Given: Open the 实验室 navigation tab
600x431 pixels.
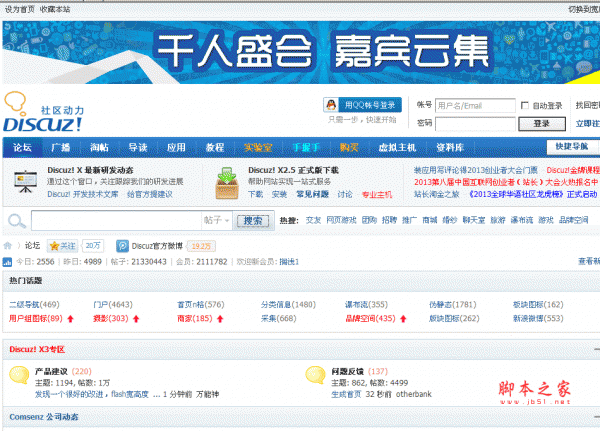Looking at the screenshot, I should pos(258,147).
